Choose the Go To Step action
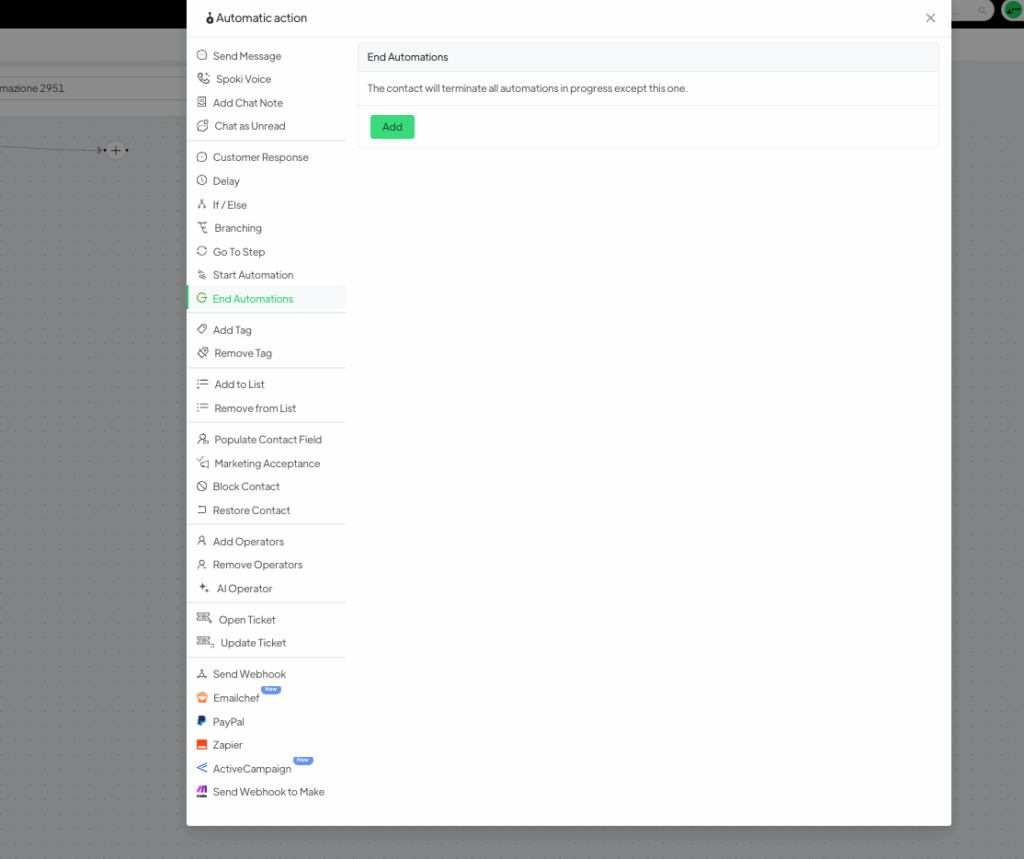1024x859 pixels. point(238,252)
